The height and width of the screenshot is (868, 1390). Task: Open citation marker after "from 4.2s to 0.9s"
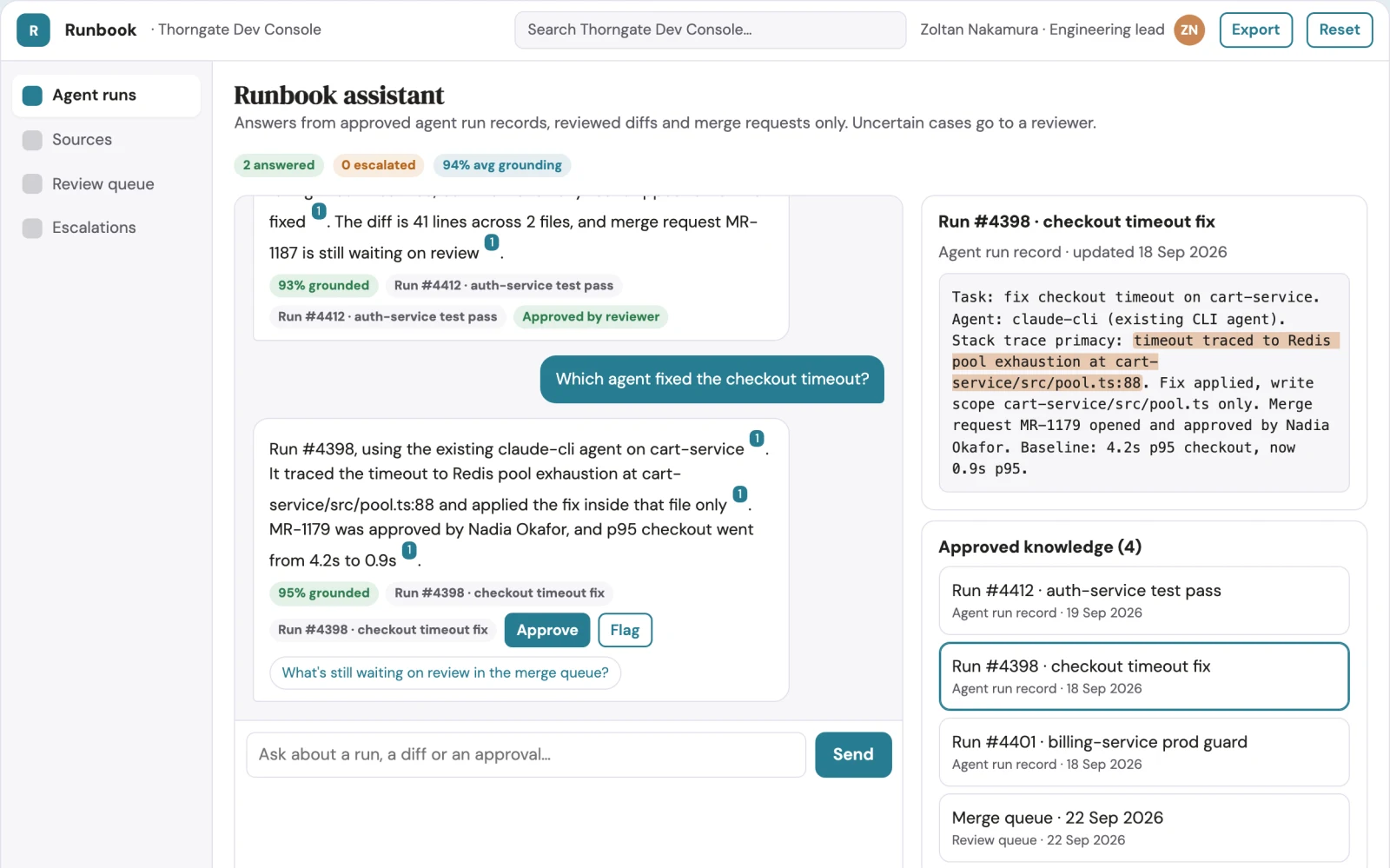tap(409, 550)
